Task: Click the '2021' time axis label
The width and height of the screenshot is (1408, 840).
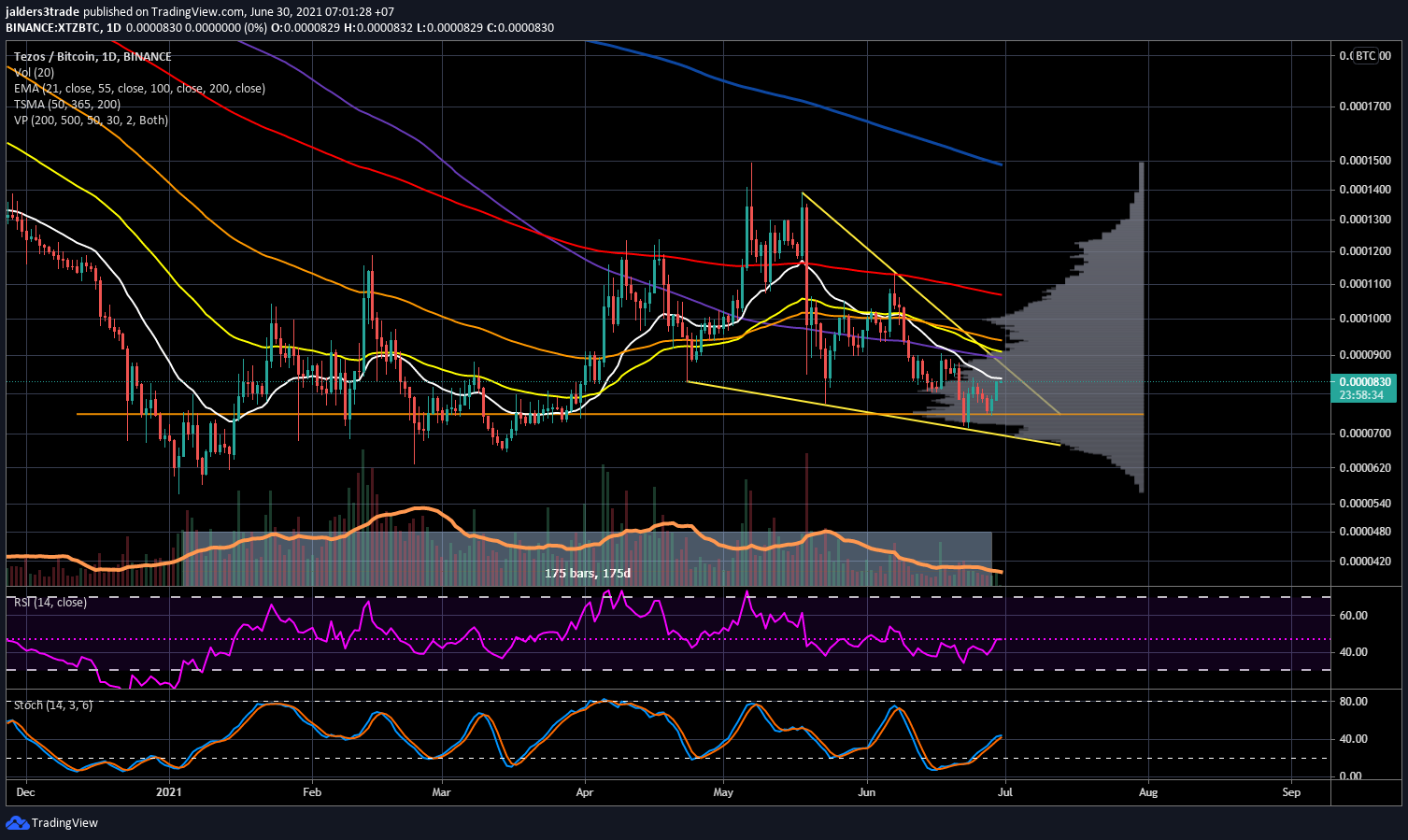Action: [169, 792]
